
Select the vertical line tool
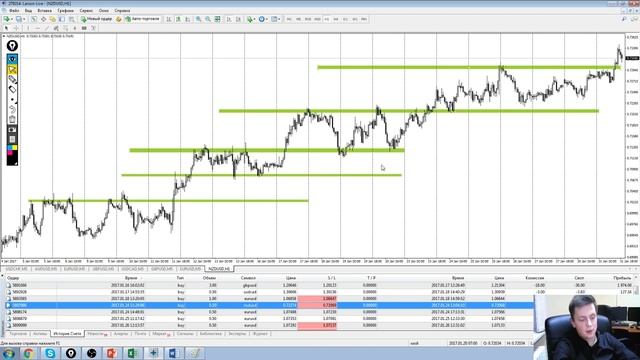pyautogui.click(x=28, y=28)
